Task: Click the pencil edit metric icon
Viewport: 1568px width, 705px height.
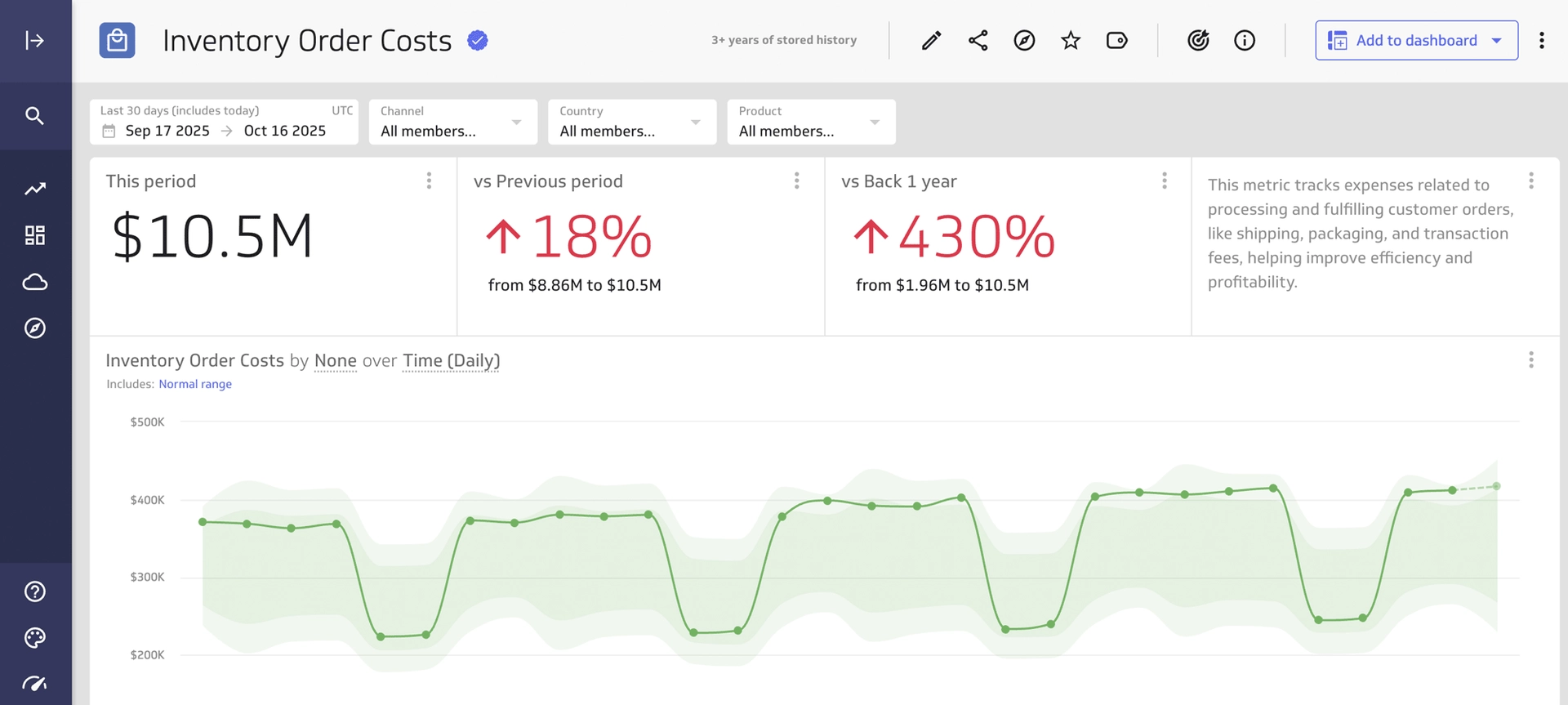Action: point(931,40)
